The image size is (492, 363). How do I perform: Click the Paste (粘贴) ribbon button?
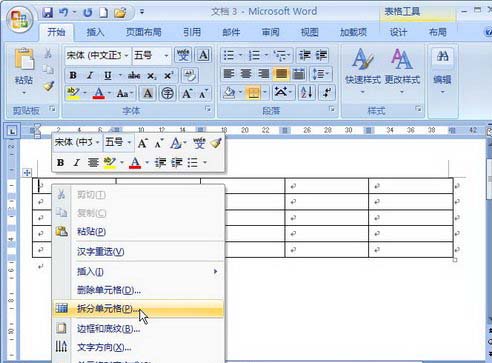pos(24,71)
